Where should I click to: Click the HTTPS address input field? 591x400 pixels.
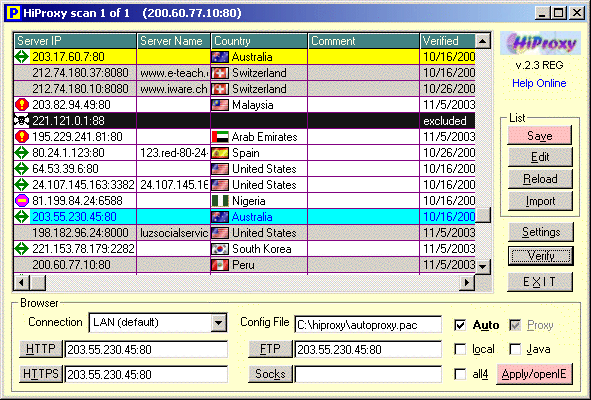click(x=146, y=374)
